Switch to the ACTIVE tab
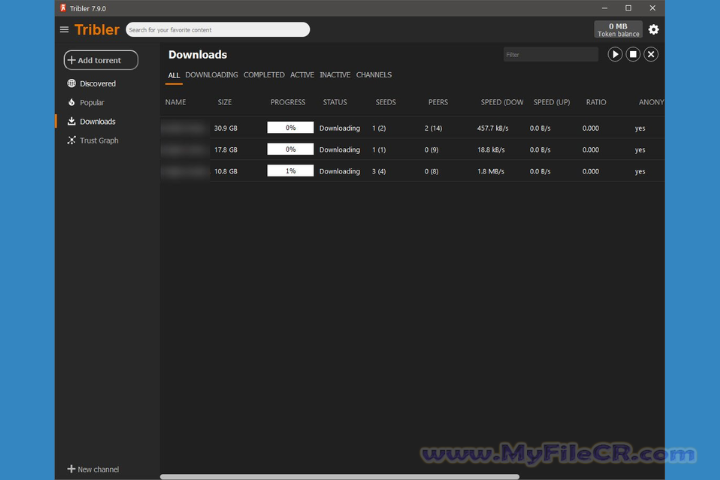Viewport: 720px width, 480px height. coord(302,75)
